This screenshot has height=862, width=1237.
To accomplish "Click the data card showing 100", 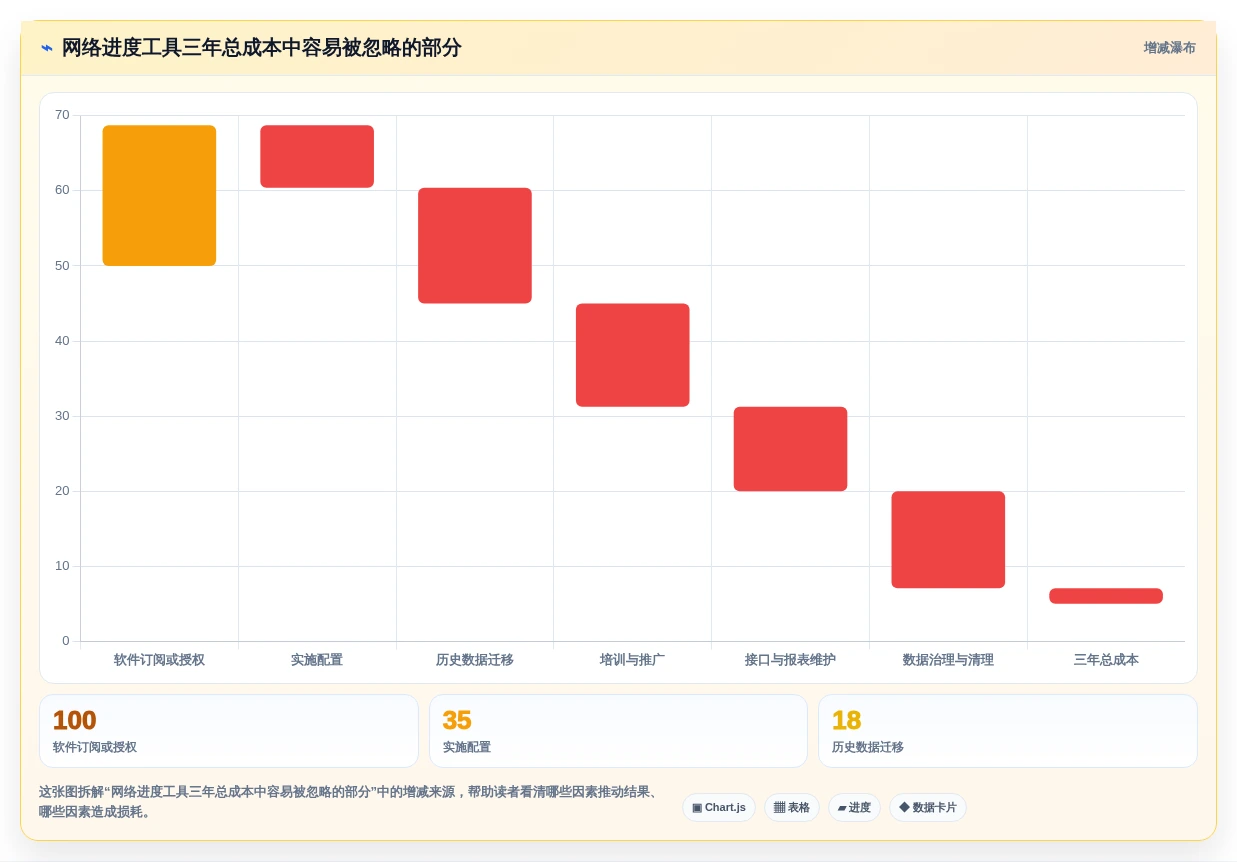I will (x=229, y=731).
